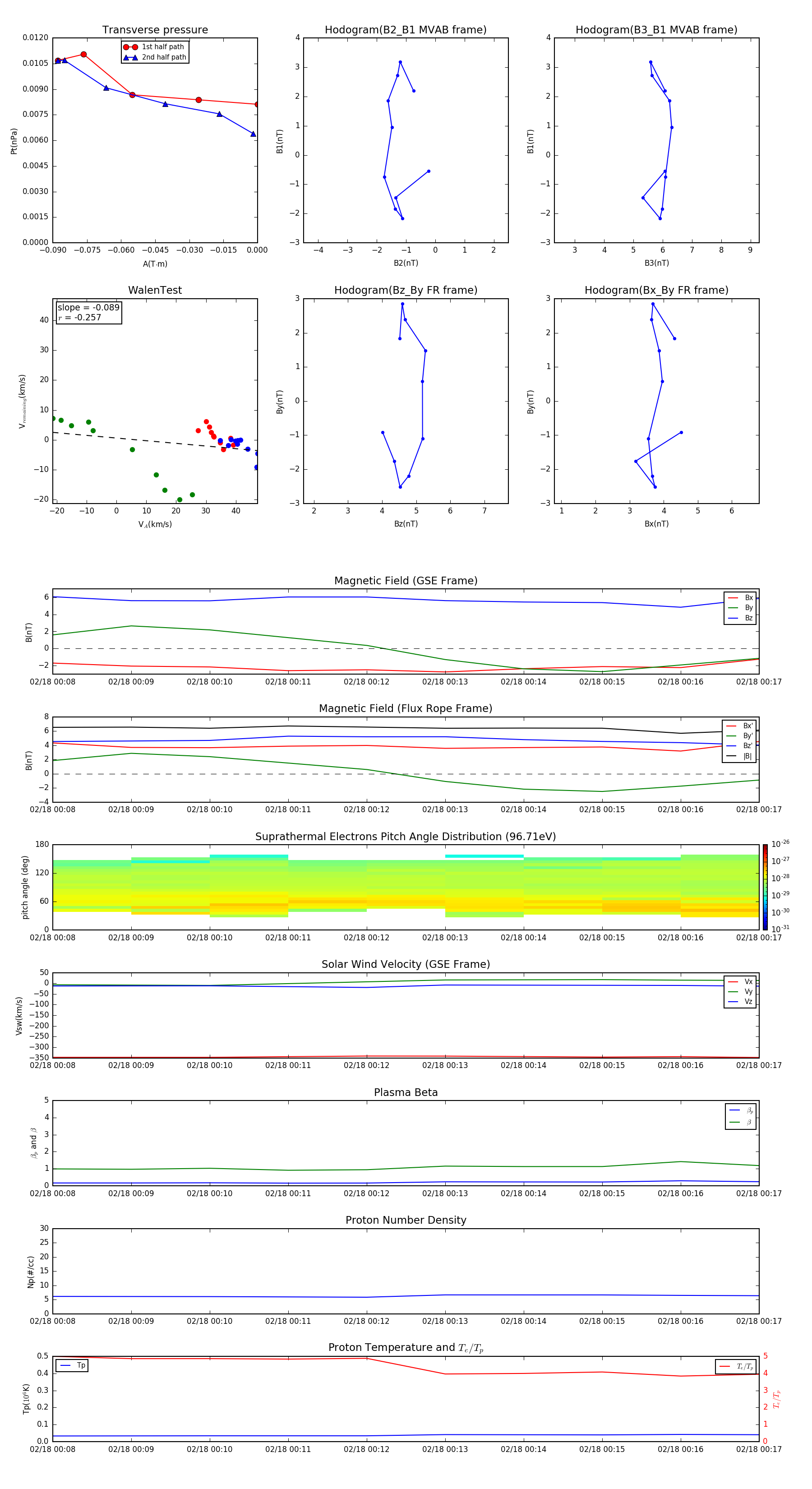Click 'Bz(nT)' axis label of hodogram
The height and width of the screenshot is (1489, 812).
406,524
